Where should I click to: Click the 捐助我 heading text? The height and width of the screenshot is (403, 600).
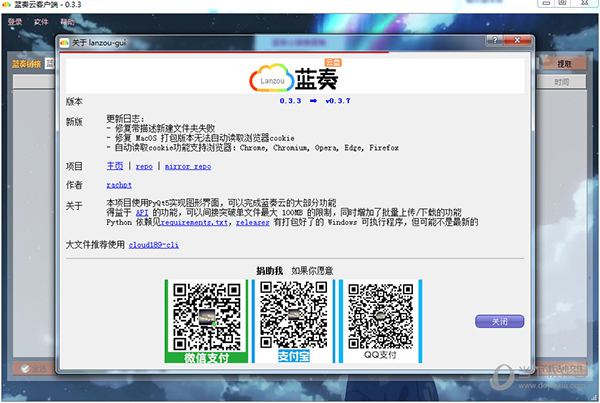[x=269, y=271]
